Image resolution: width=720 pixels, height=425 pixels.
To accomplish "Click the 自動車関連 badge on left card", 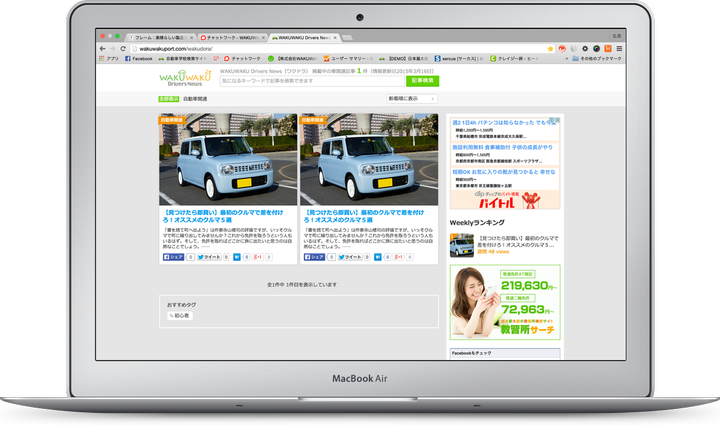I will (172, 120).
